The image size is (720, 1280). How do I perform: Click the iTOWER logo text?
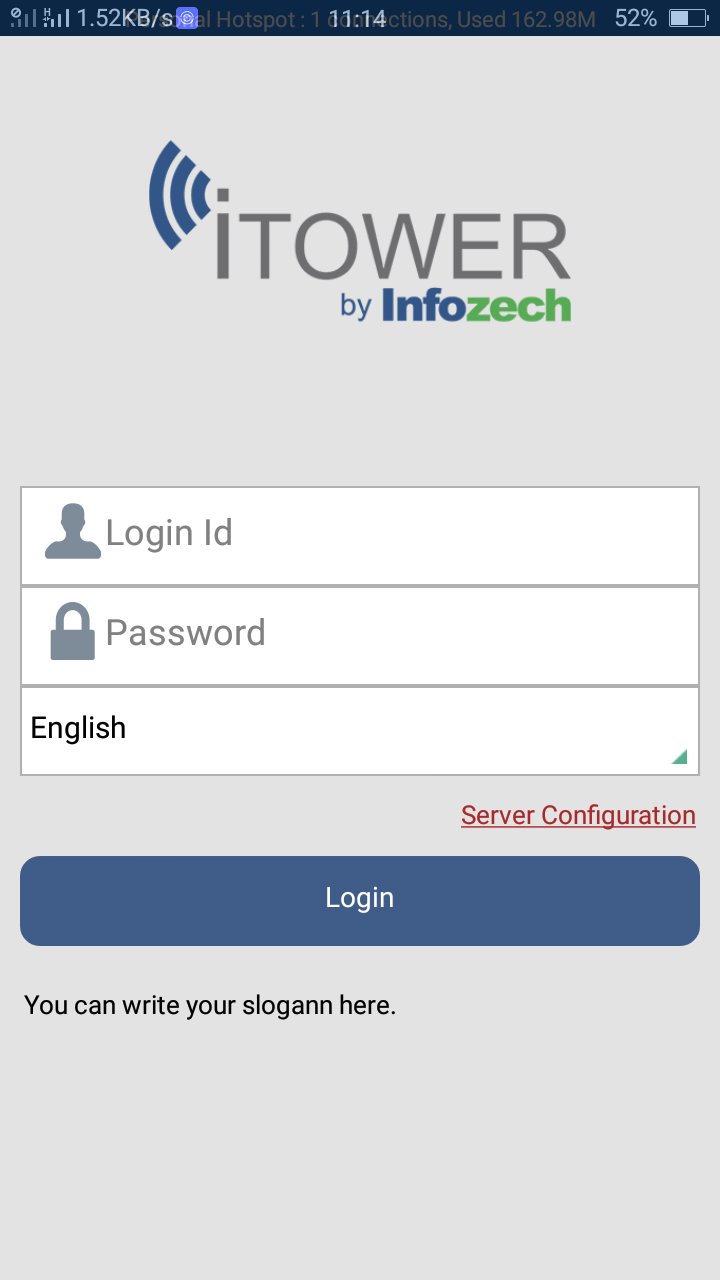[x=392, y=245]
